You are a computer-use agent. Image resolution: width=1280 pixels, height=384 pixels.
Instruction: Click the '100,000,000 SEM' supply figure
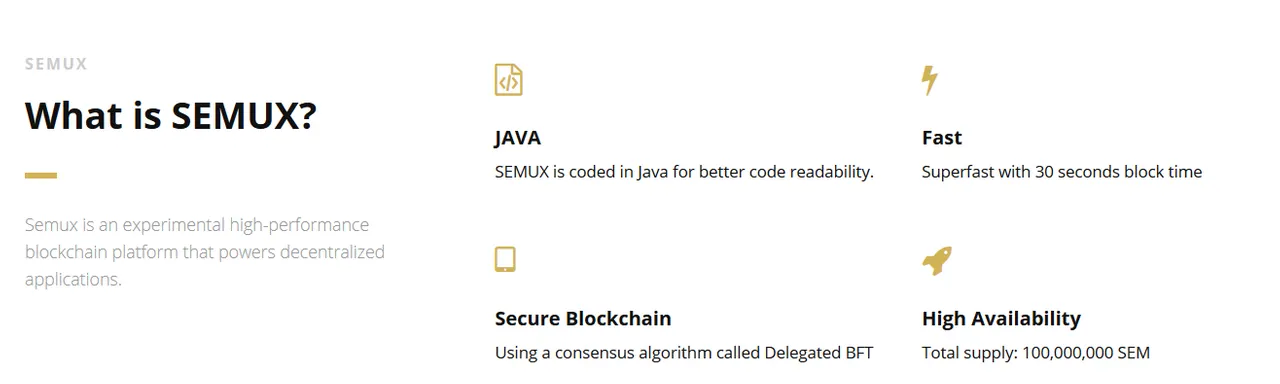click(x=1087, y=353)
